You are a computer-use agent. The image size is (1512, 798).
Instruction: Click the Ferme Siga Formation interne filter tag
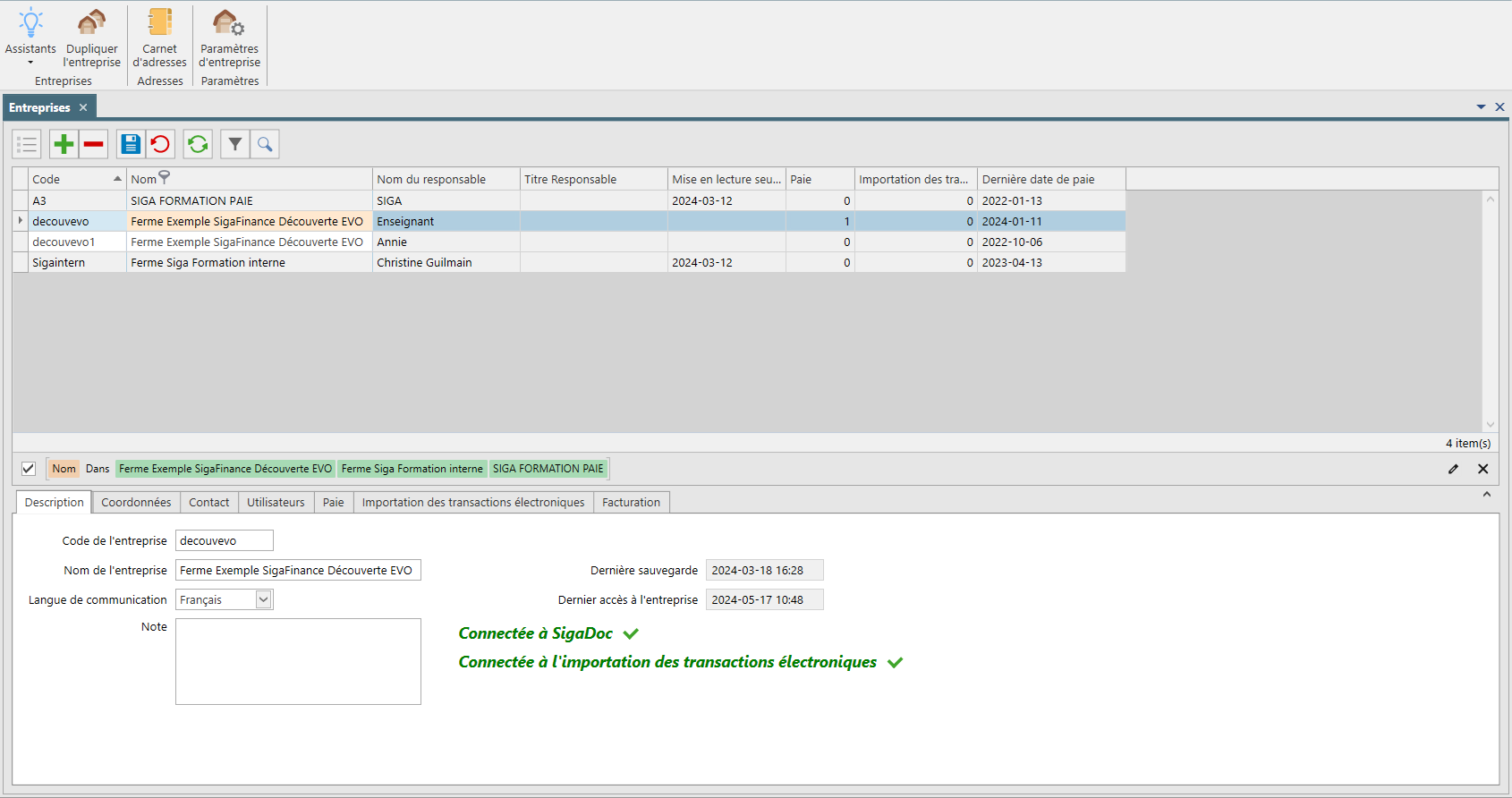click(412, 469)
